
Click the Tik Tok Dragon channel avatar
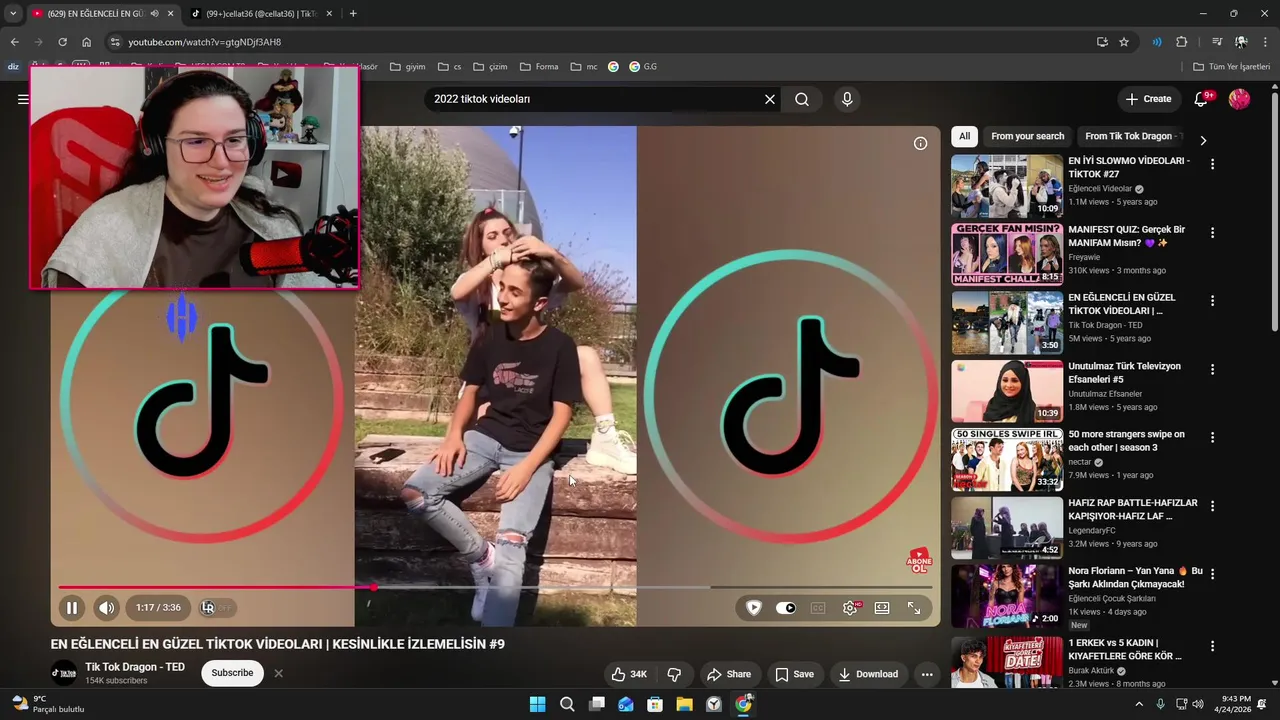click(x=64, y=673)
